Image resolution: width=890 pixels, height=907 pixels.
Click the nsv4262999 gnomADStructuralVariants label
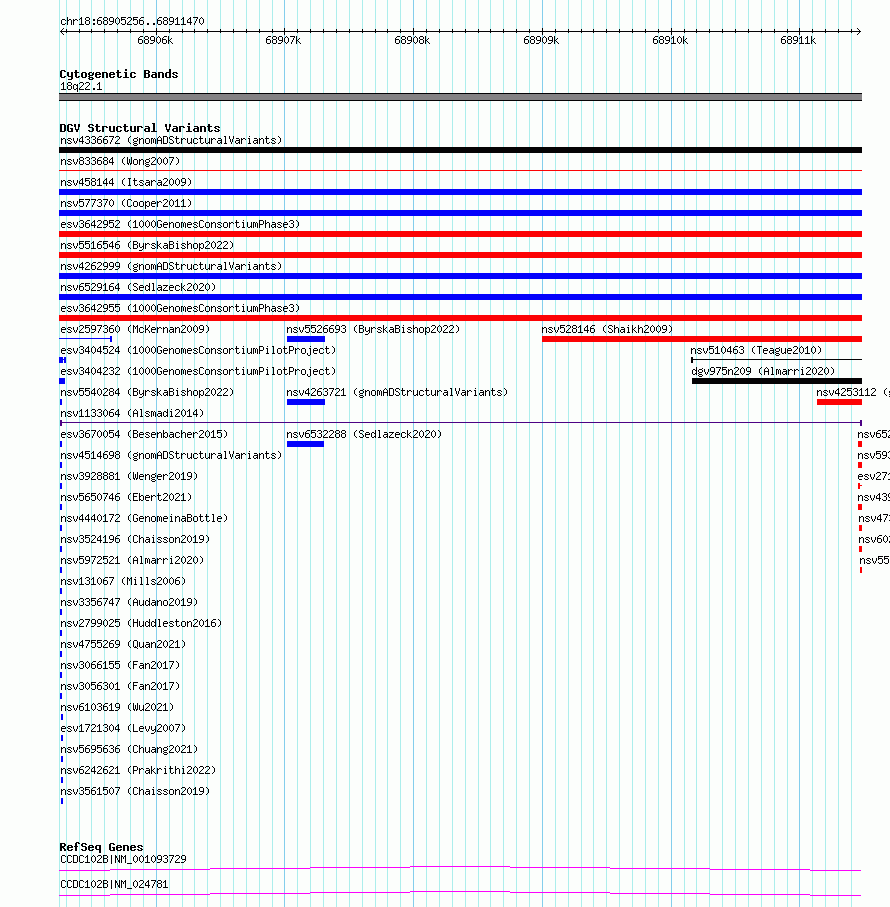click(171, 266)
